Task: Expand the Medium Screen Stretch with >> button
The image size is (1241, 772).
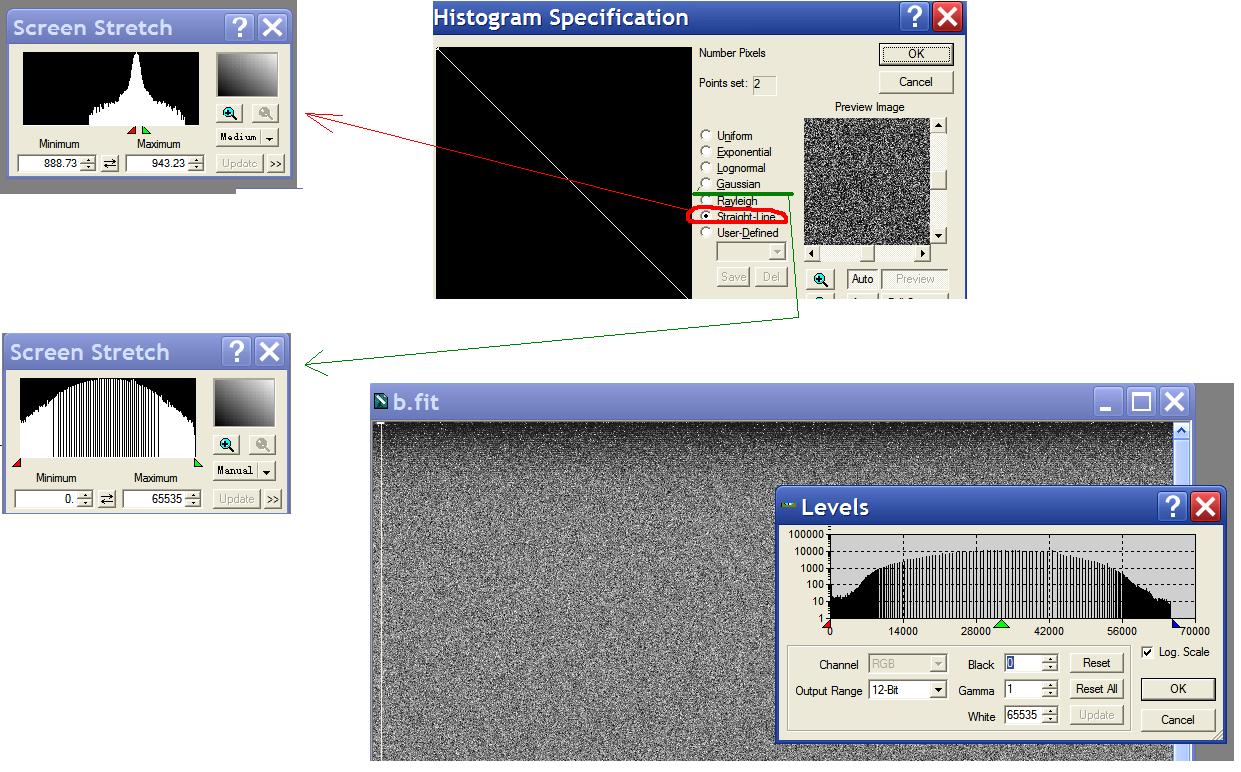Action: [x=275, y=164]
